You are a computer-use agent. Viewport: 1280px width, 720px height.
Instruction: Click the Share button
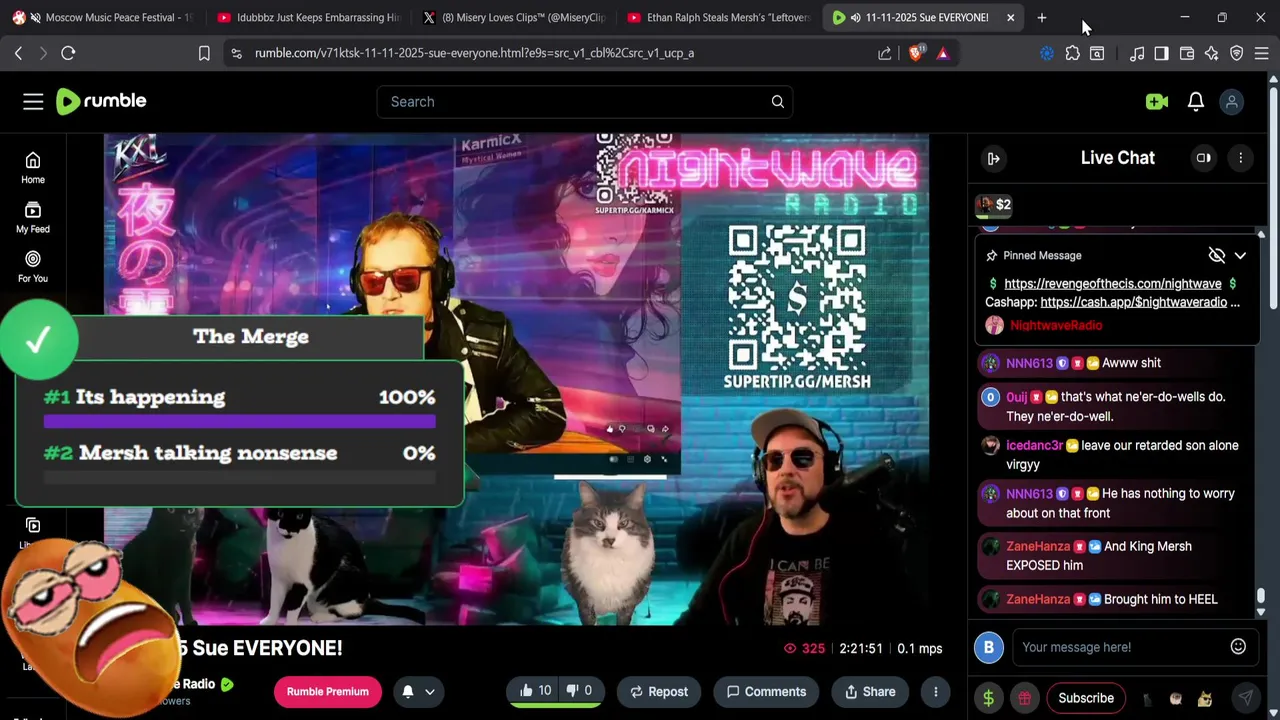click(x=870, y=691)
